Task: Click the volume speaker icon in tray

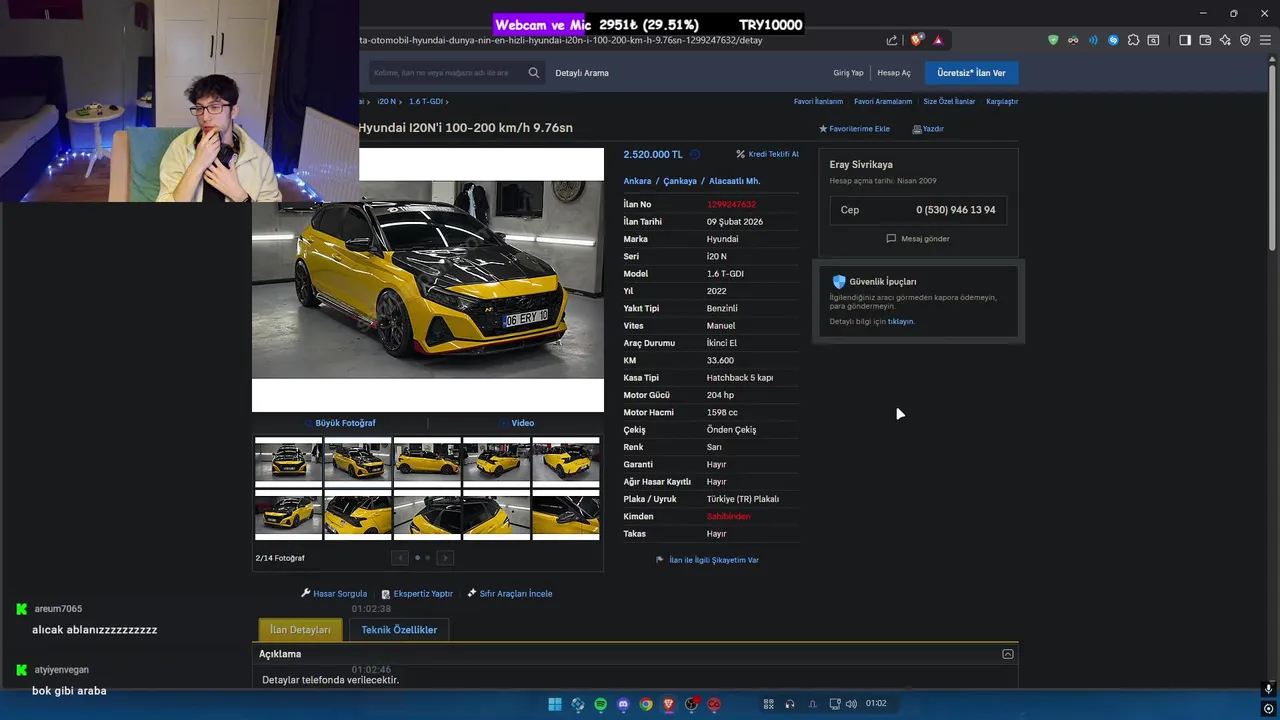Action: [851, 704]
